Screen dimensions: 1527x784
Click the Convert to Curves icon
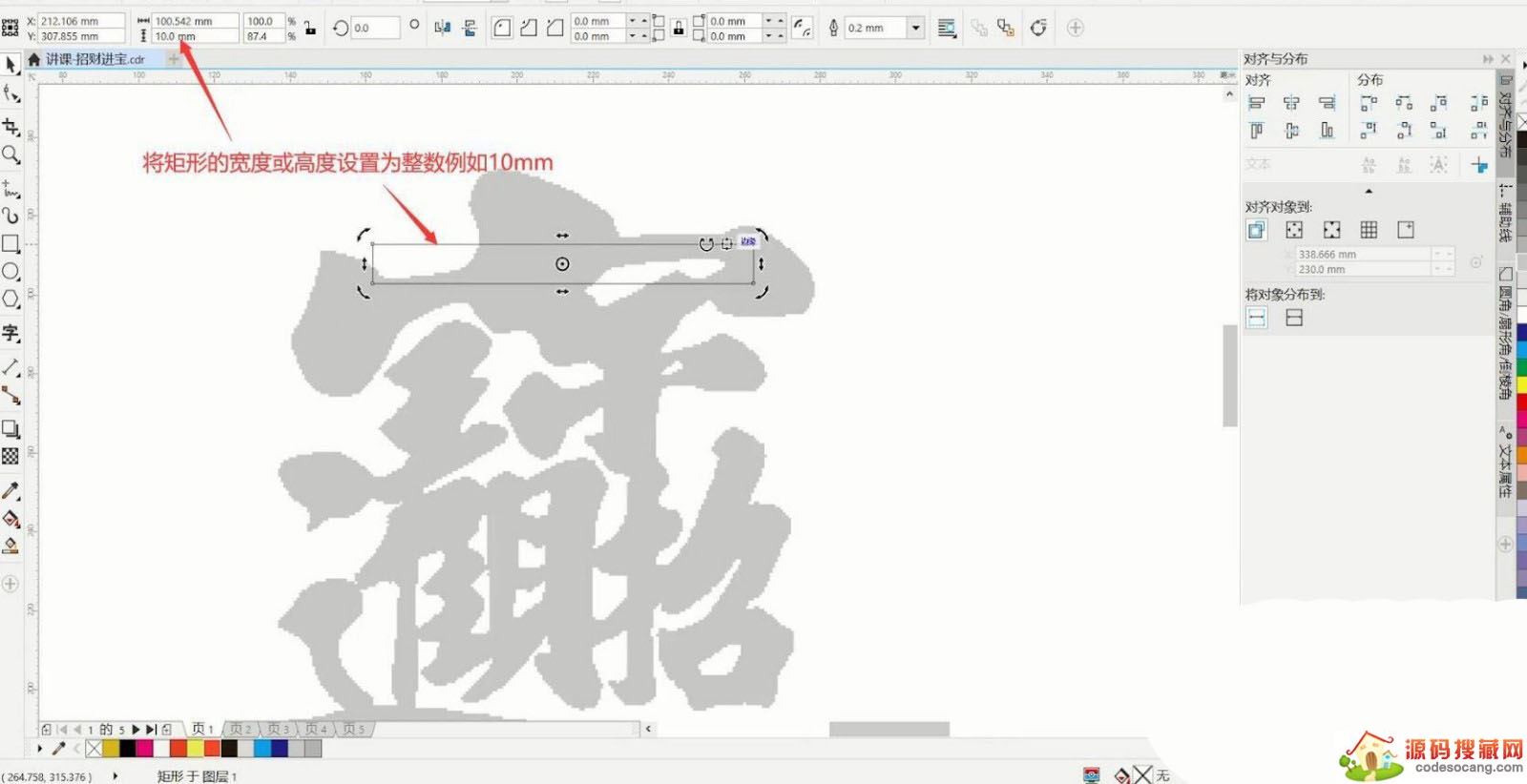coord(1038,28)
